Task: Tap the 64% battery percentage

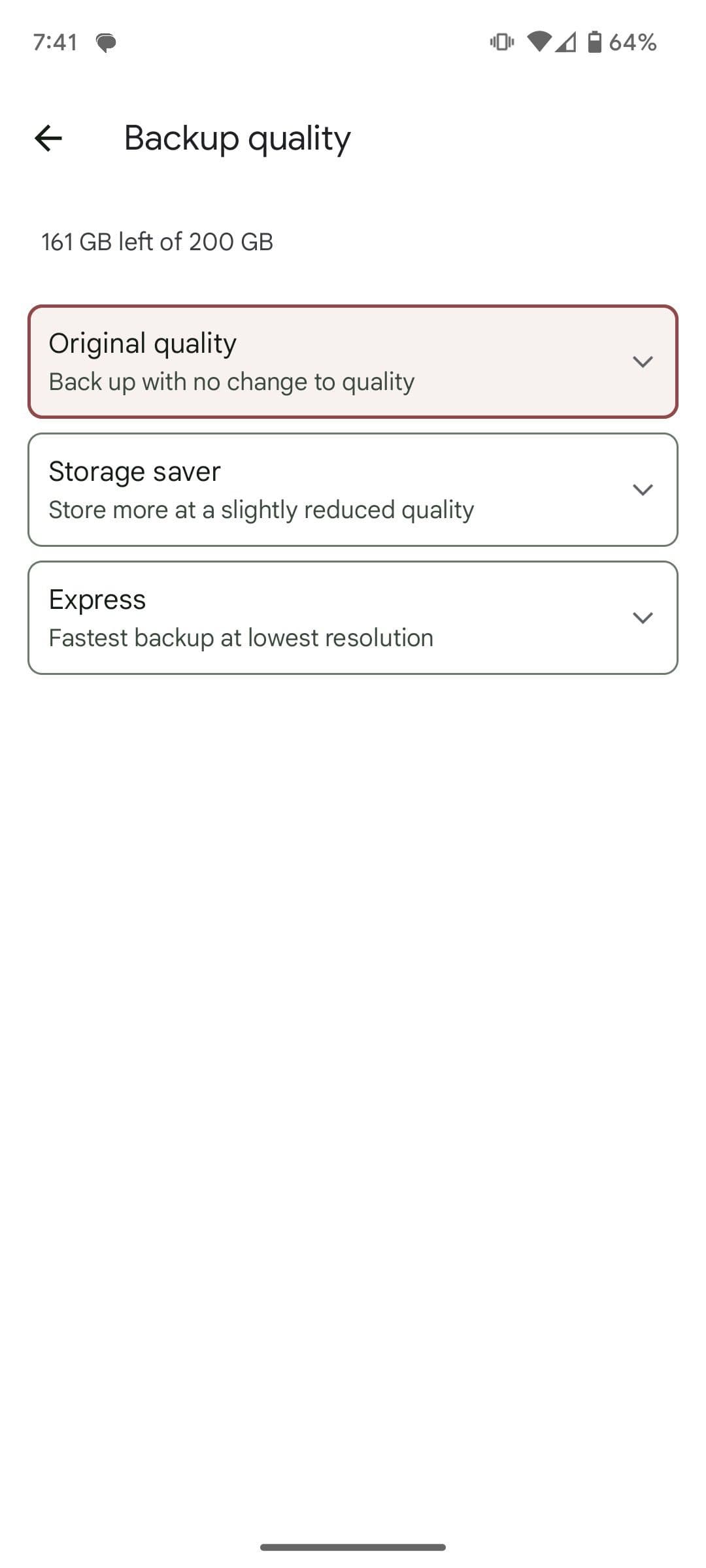Action: [x=632, y=42]
